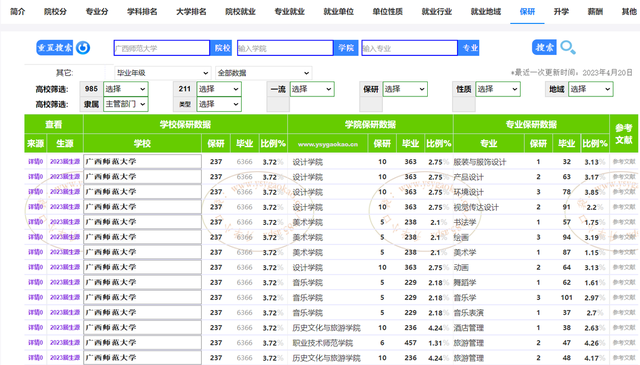
Task: Focus the 输入专业 input field
Action: 409,48
